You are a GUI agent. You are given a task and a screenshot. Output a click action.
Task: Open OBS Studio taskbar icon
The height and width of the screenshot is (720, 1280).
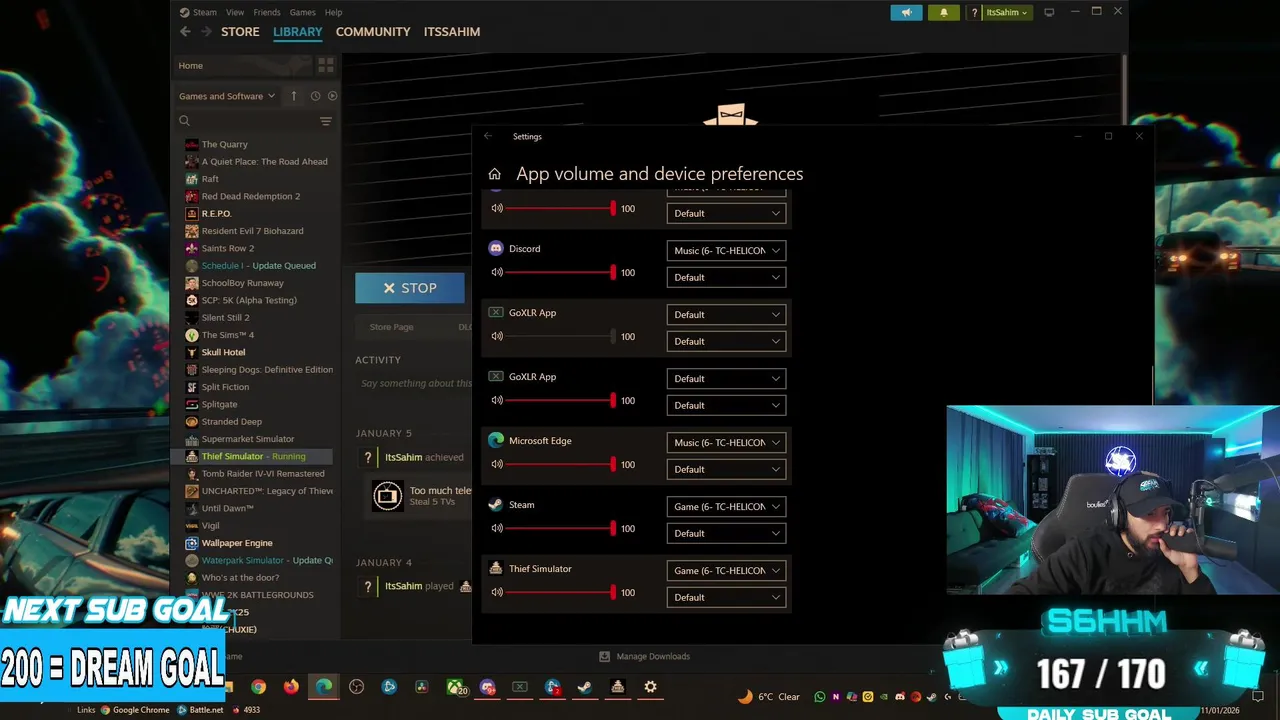tap(357, 687)
